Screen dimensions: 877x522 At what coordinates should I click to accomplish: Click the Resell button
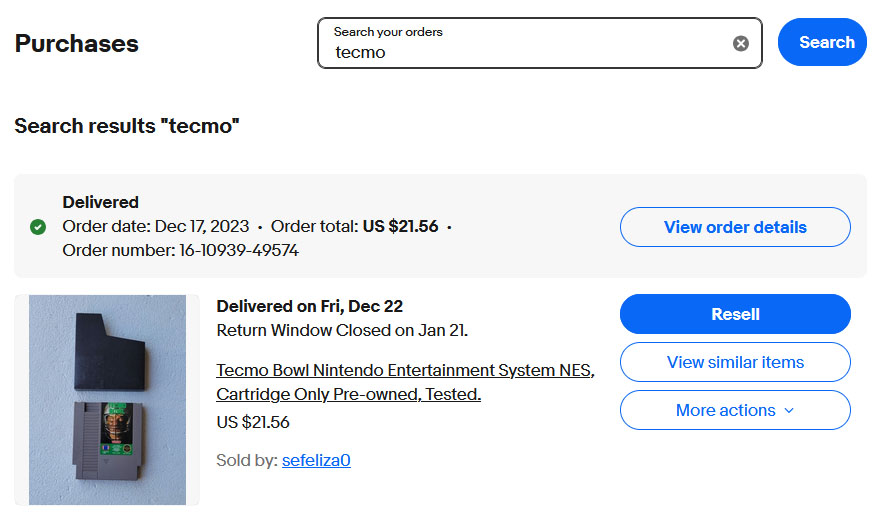click(x=735, y=314)
